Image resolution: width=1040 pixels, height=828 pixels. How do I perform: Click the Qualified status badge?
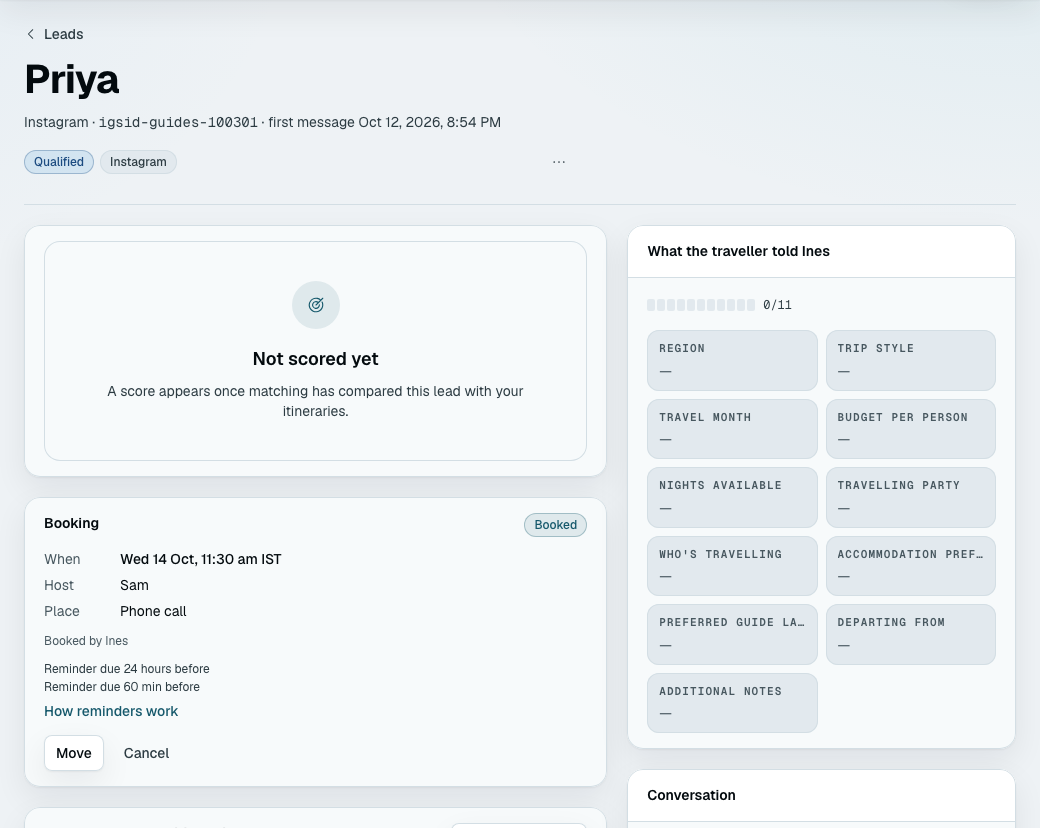point(59,162)
